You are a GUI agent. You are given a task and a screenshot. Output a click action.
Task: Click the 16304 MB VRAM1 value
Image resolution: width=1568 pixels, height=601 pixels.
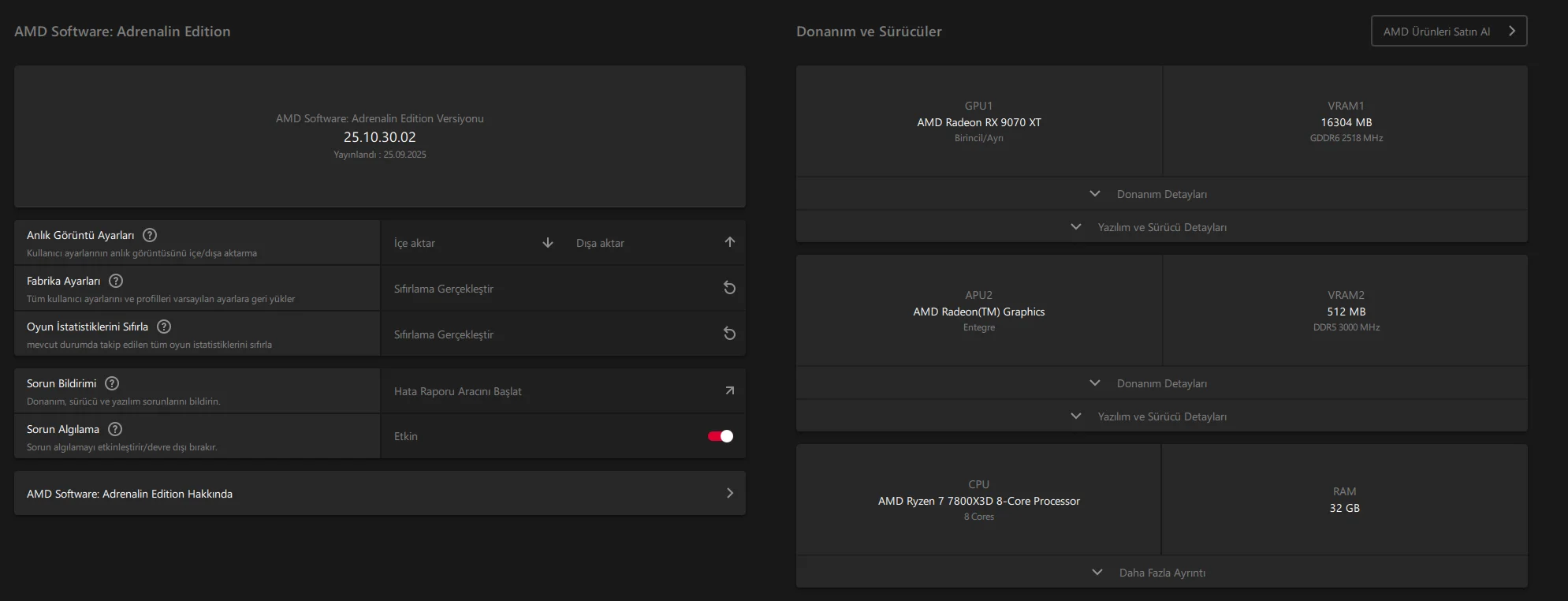tap(1346, 122)
